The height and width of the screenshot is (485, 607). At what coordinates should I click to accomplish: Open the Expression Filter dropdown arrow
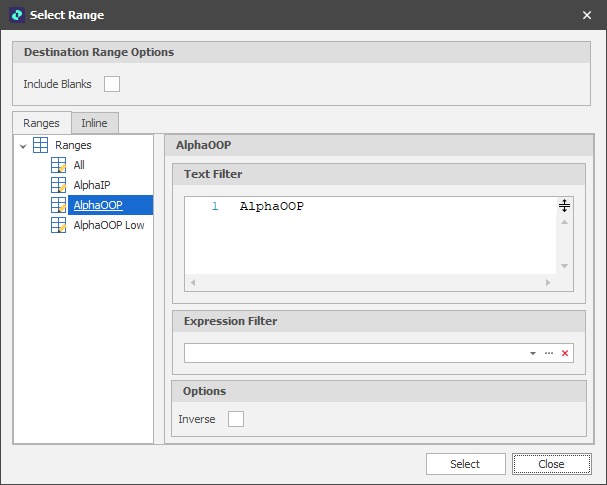533,353
